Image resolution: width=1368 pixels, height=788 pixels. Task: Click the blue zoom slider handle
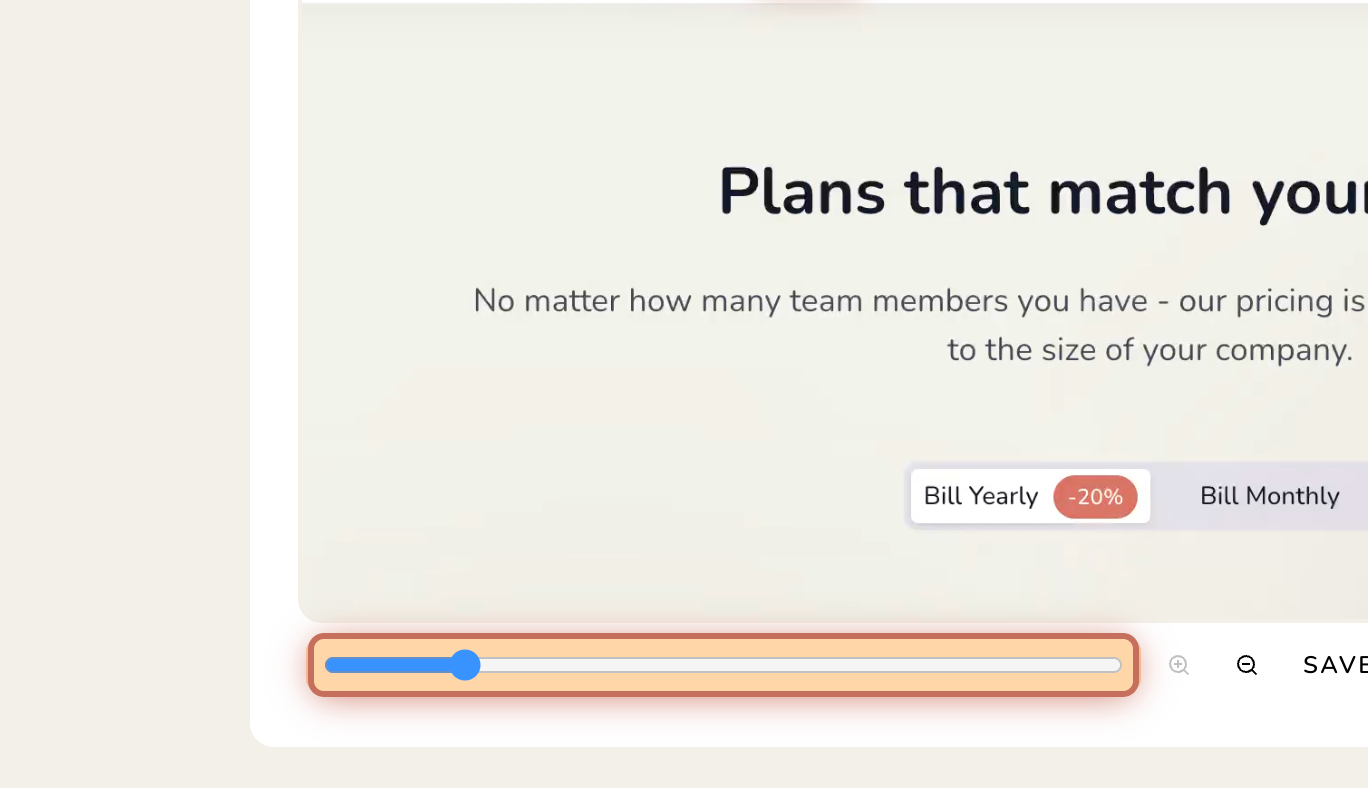(x=464, y=665)
